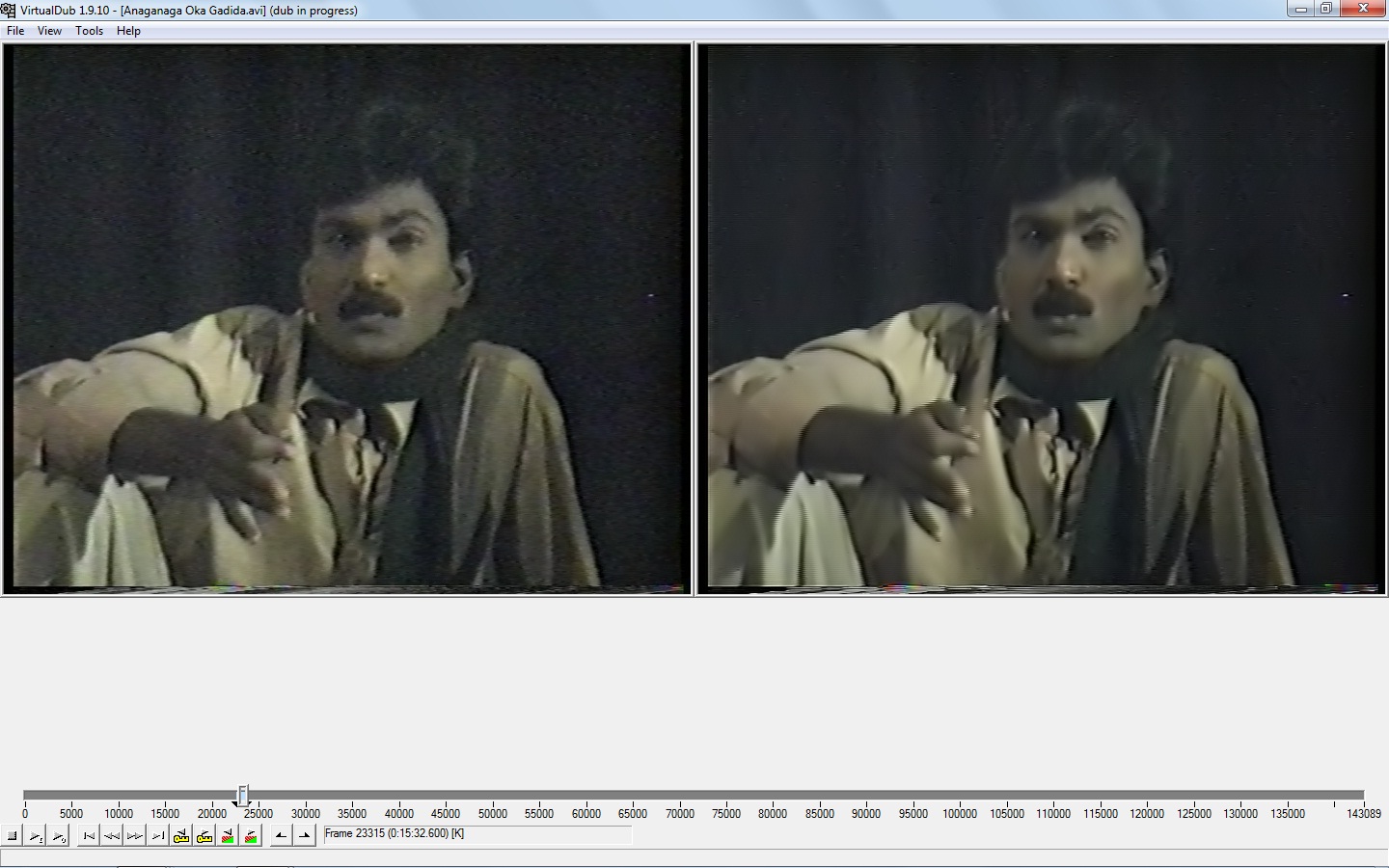Click the "50000" timeline tick label
1389x868 pixels.
pyautogui.click(x=493, y=814)
